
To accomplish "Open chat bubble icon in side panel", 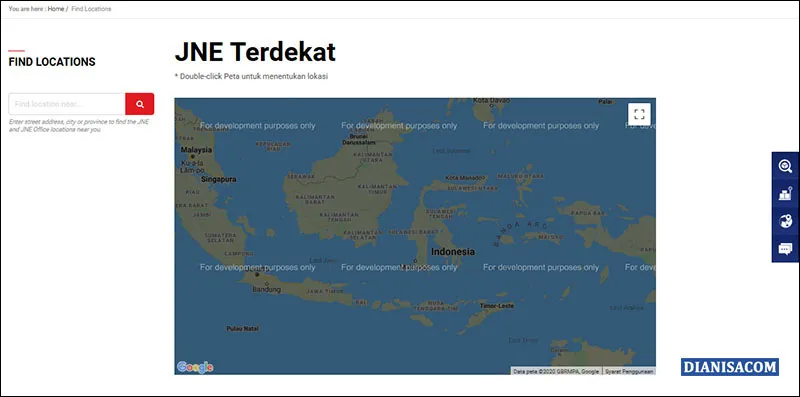I will 785,249.
